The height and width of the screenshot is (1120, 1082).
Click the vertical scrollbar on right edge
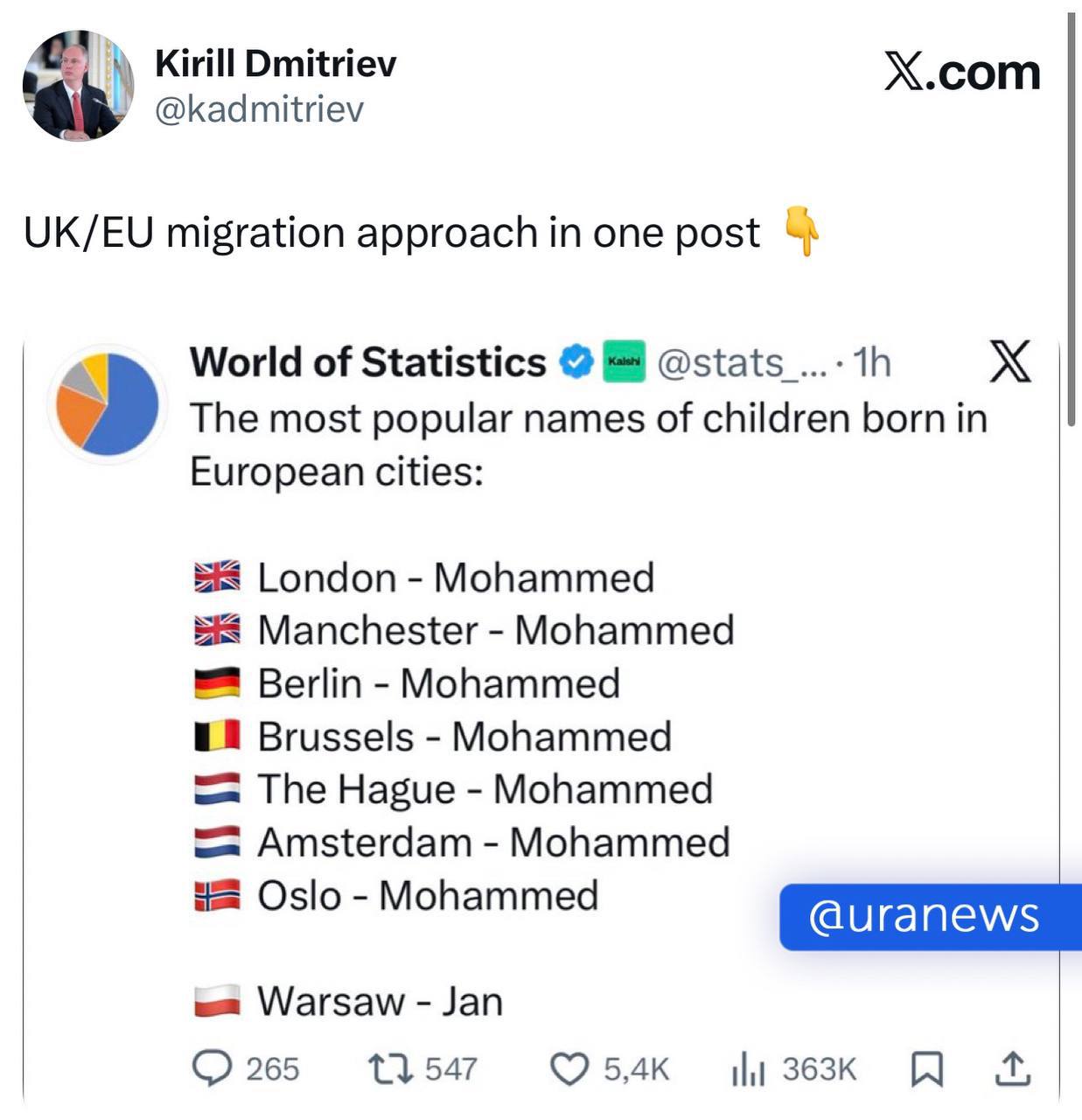pos(1071,219)
